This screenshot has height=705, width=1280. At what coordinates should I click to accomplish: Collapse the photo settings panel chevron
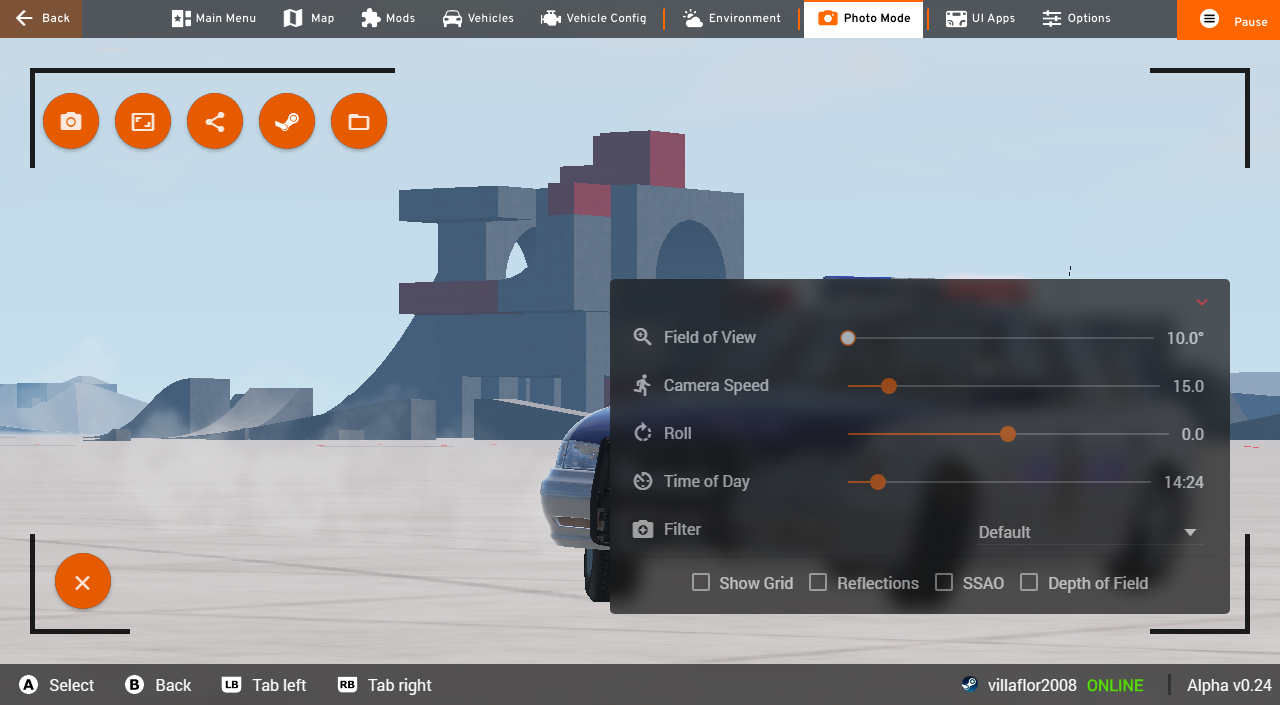pos(1202,302)
